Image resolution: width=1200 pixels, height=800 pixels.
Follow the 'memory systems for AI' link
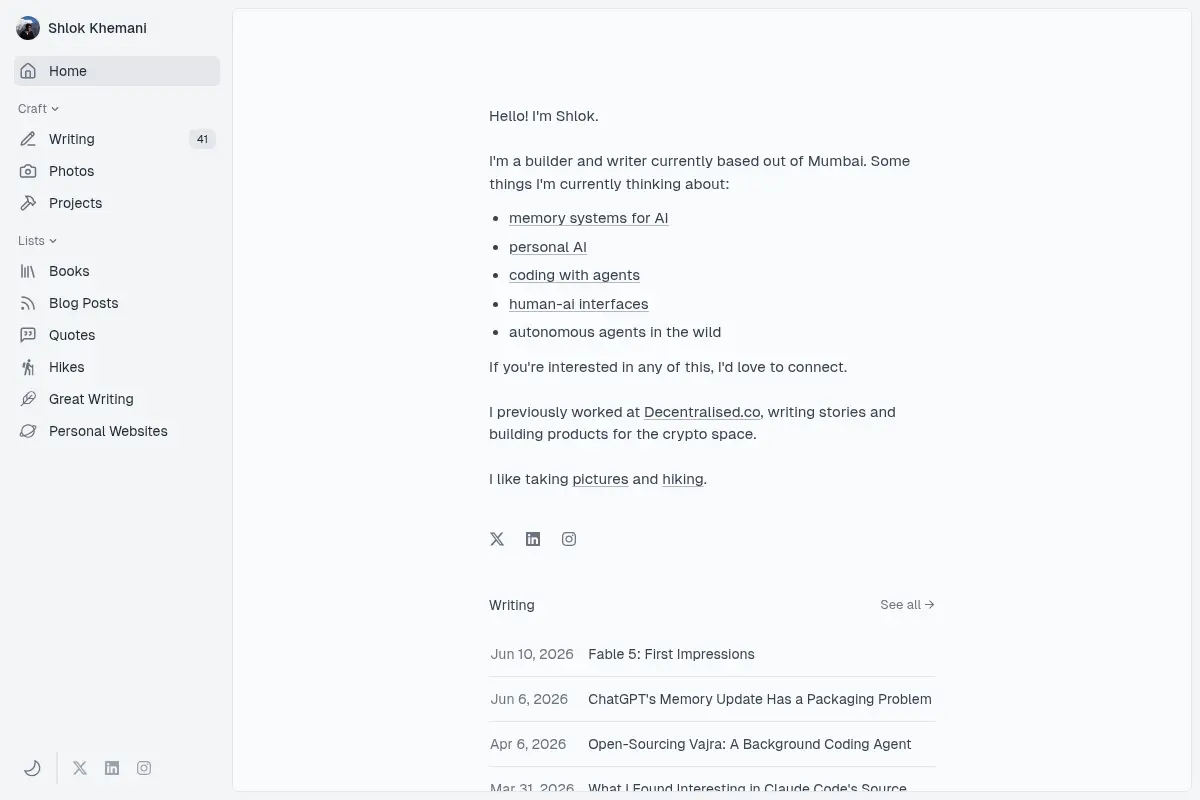pos(588,218)
